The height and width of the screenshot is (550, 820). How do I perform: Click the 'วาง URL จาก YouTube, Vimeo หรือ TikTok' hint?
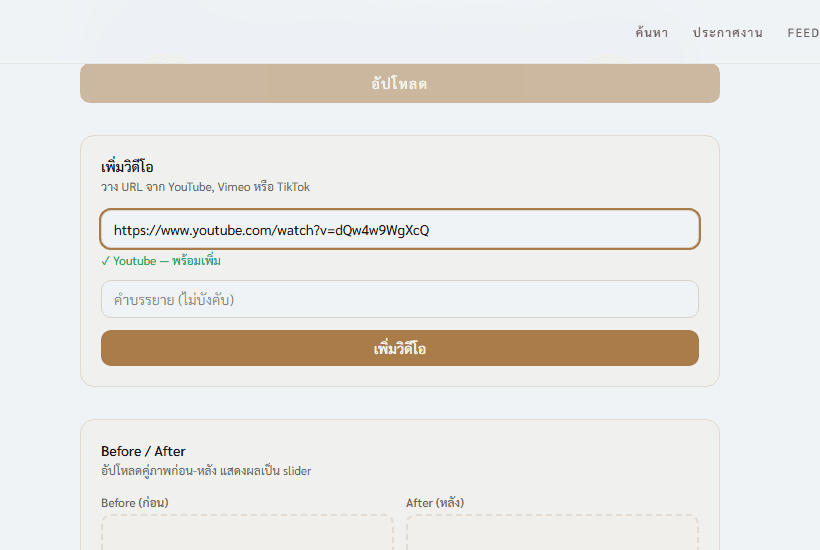pos(205,187)
